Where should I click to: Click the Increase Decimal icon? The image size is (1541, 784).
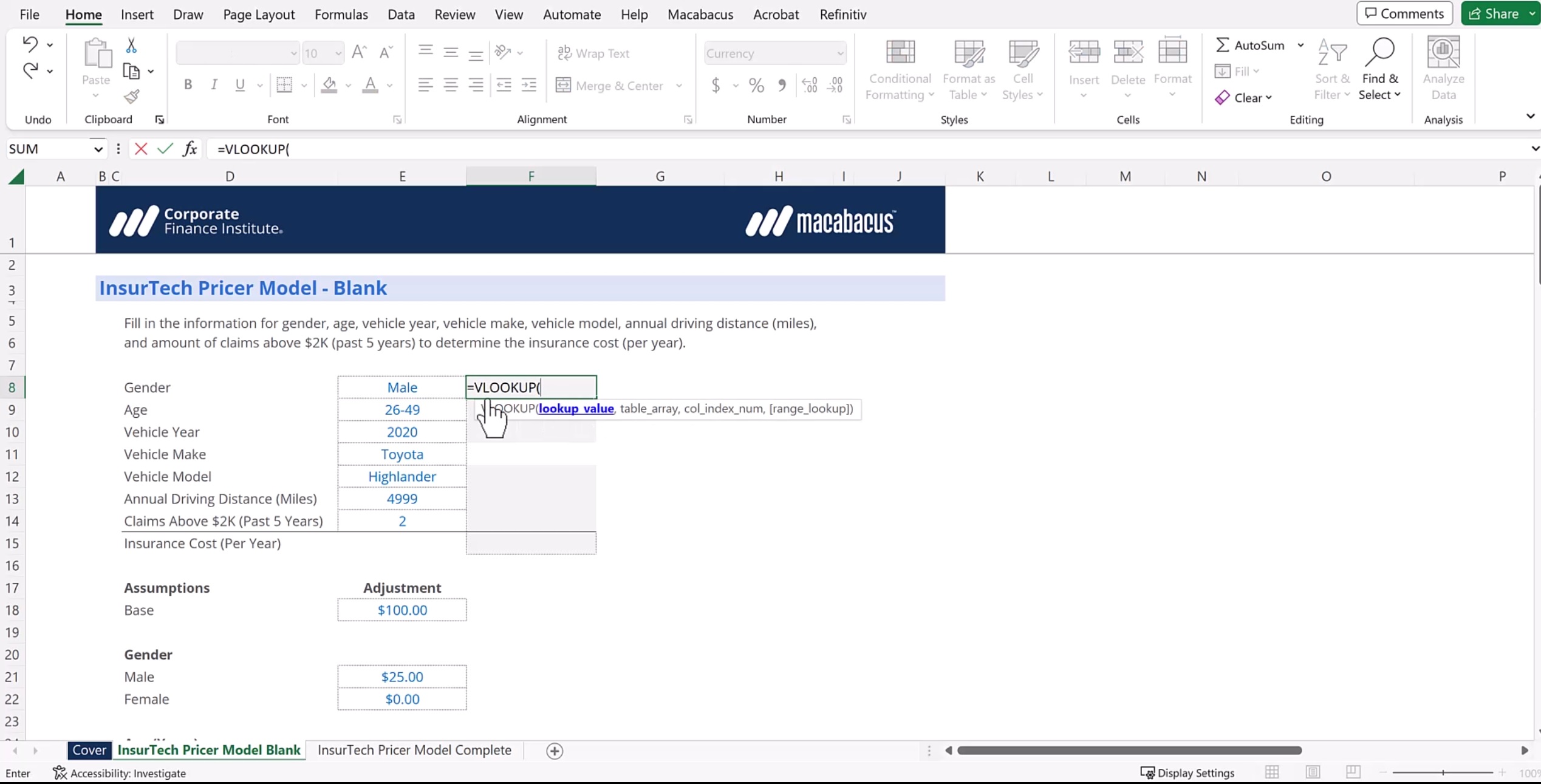810,86
